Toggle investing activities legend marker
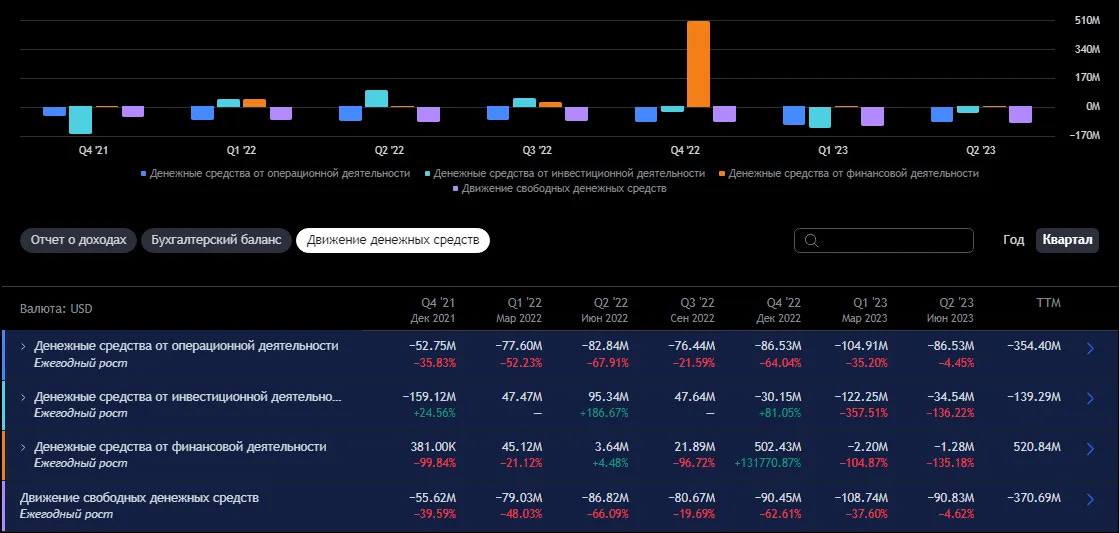1119x533 pixels. 427,173
